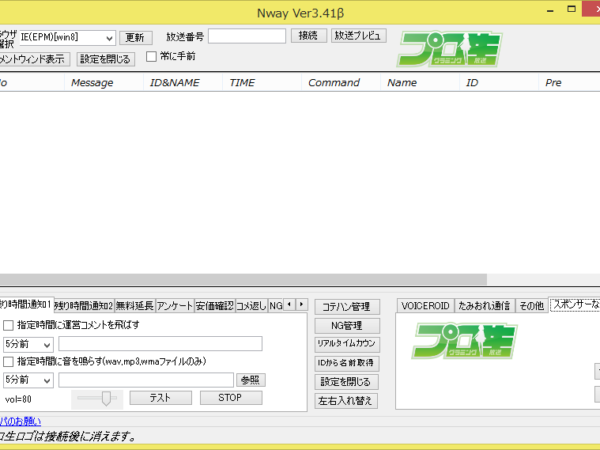This screenshot has width=600, height=450.
Task: Enable 指定時間に運営コメントを飛ばす checkbox
Action: (x=8, y=325)
